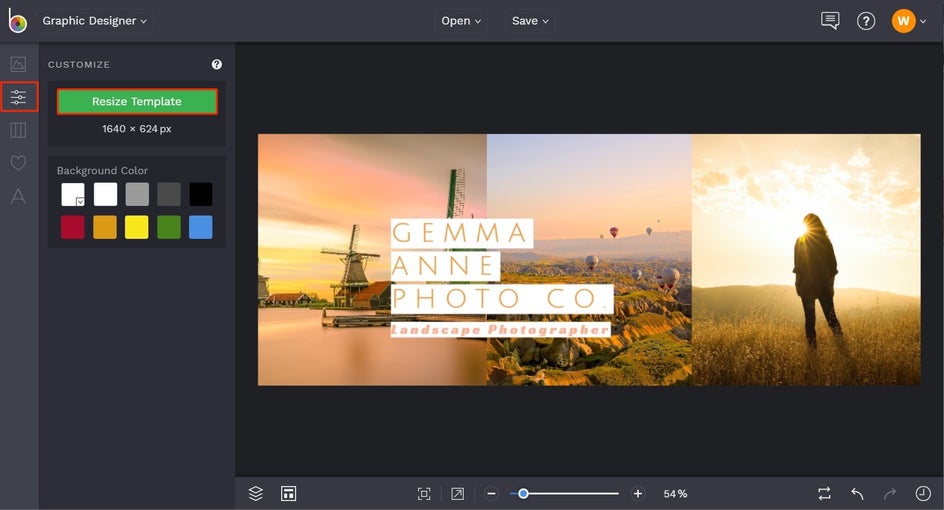
Task: Expand the Graphic Designer mode dropdown
Action: click(x=95, y=20)
